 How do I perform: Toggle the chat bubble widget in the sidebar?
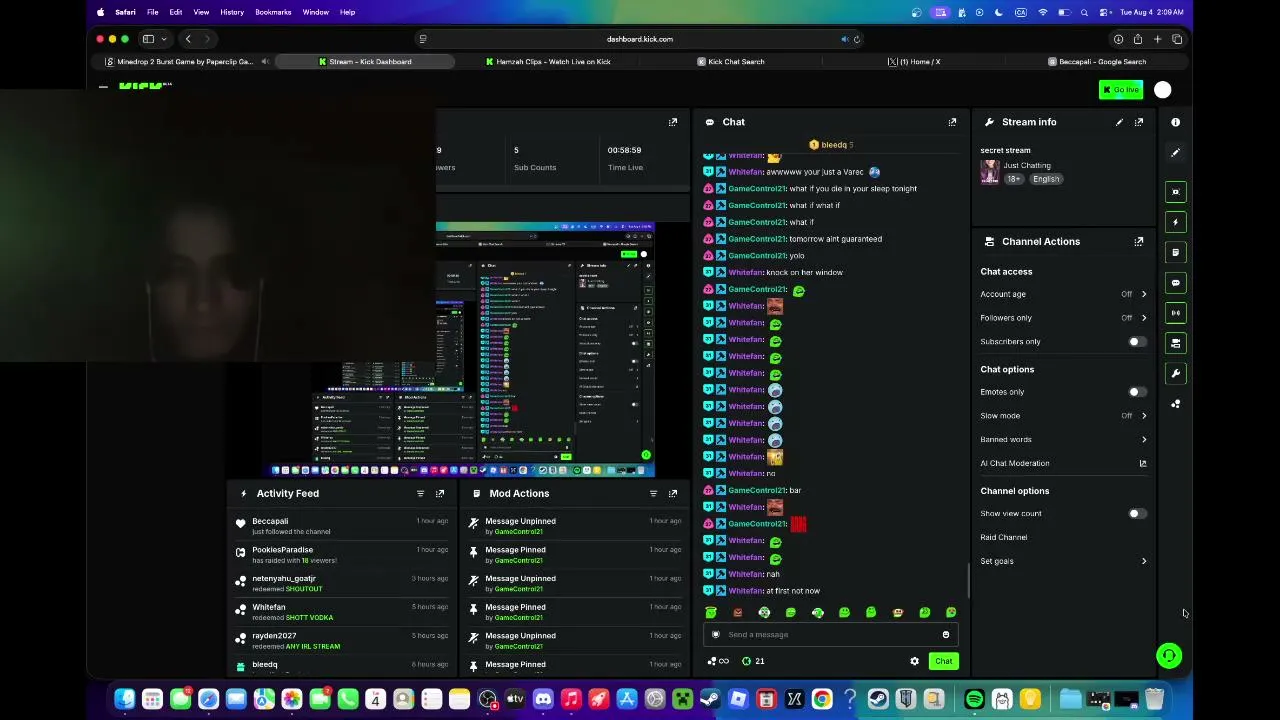click(1176, 283)
